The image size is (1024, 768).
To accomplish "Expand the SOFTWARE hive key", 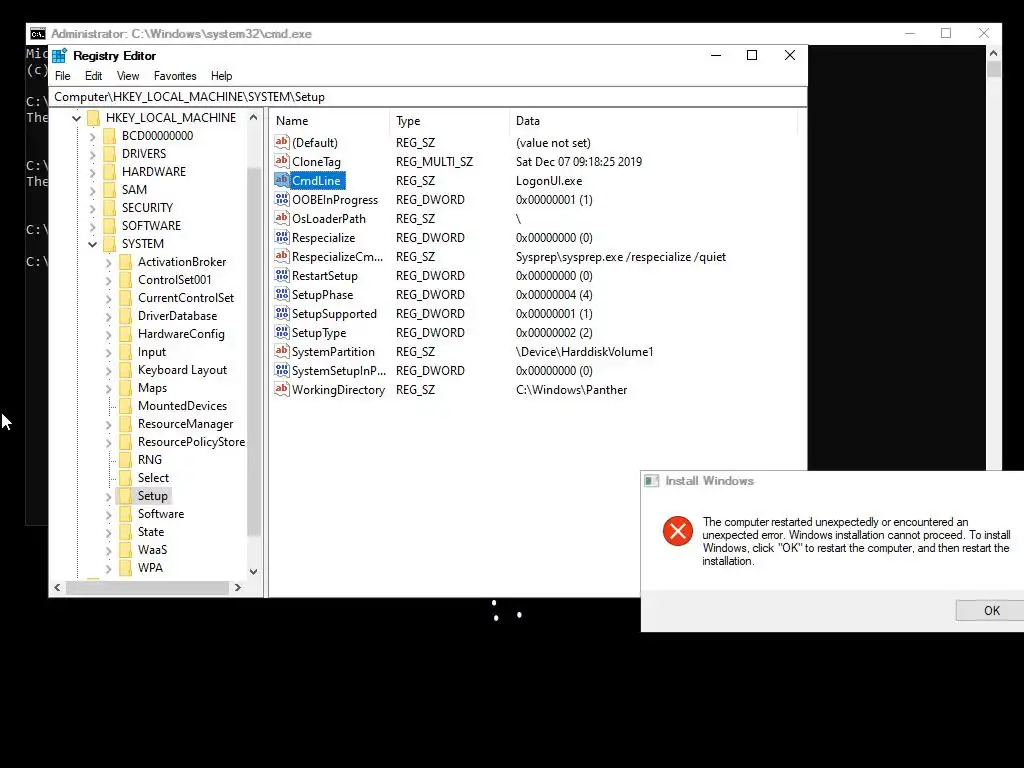I will tap(93, 226).
